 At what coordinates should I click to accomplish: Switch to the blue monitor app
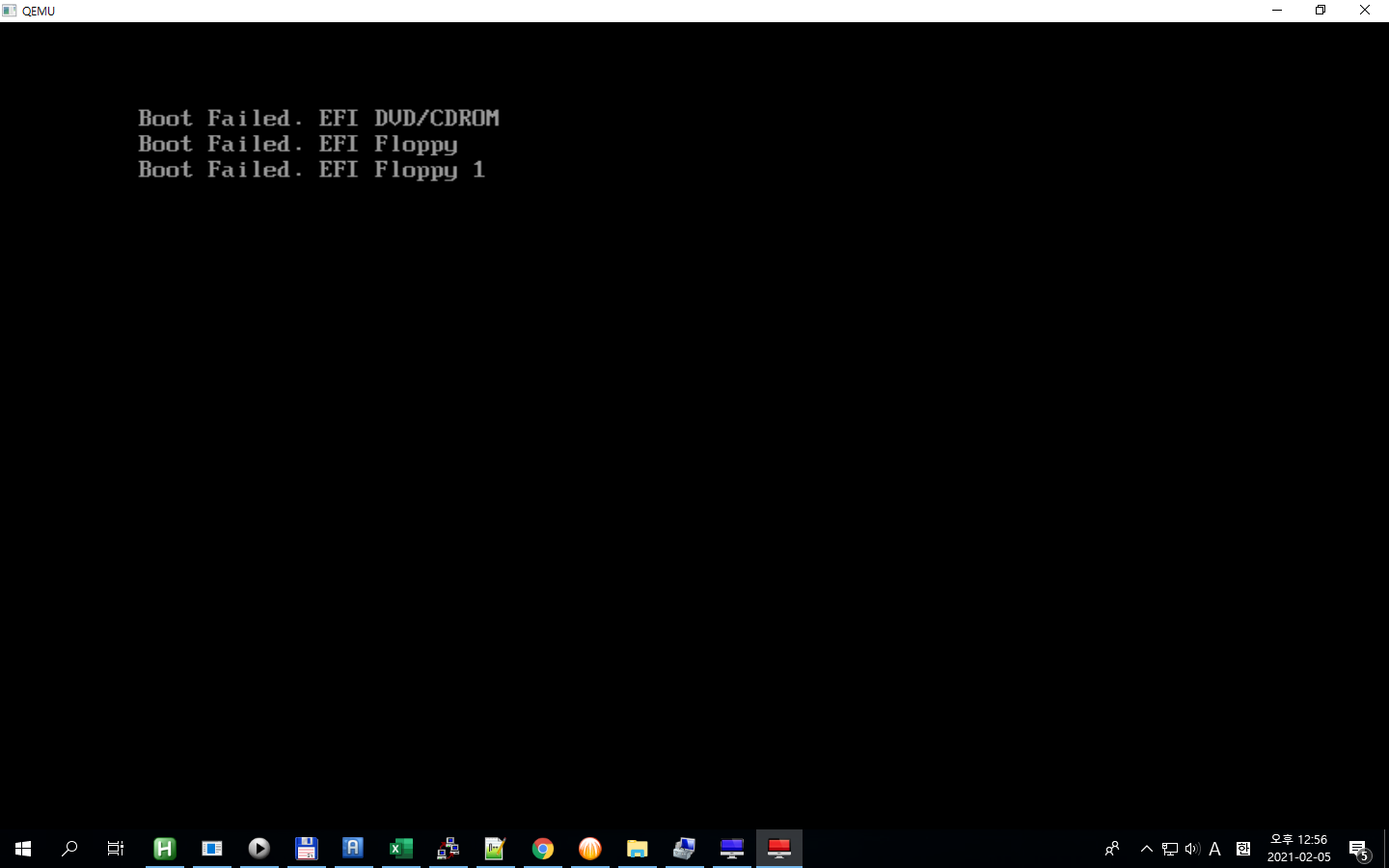click(x=732, y=849)
